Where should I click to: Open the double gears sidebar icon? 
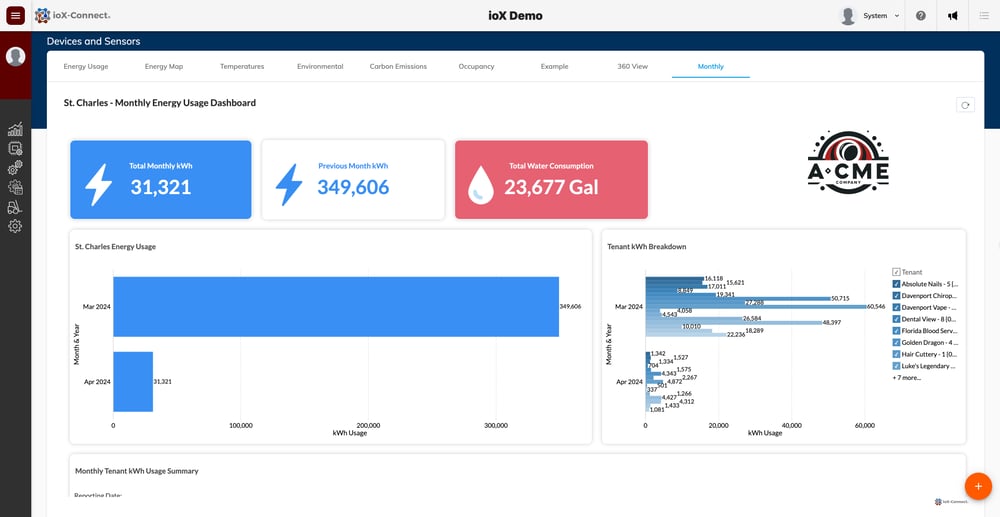pyautogui.click(x=15, y=168)
